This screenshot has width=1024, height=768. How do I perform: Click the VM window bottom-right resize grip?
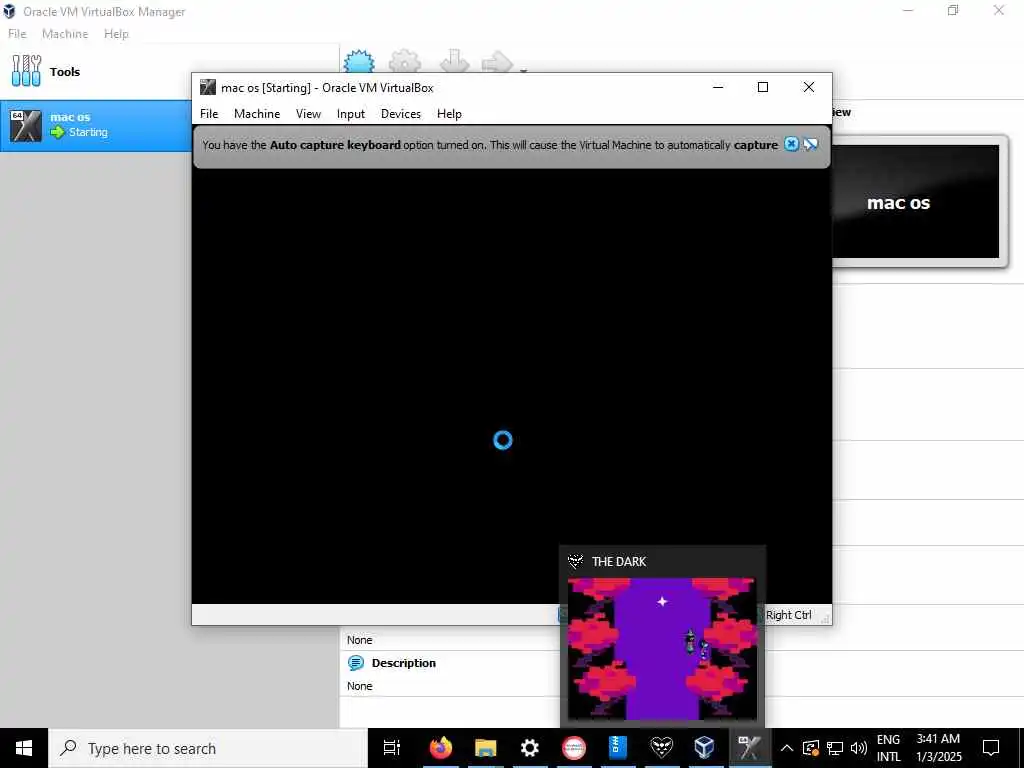tap(825, 618)
